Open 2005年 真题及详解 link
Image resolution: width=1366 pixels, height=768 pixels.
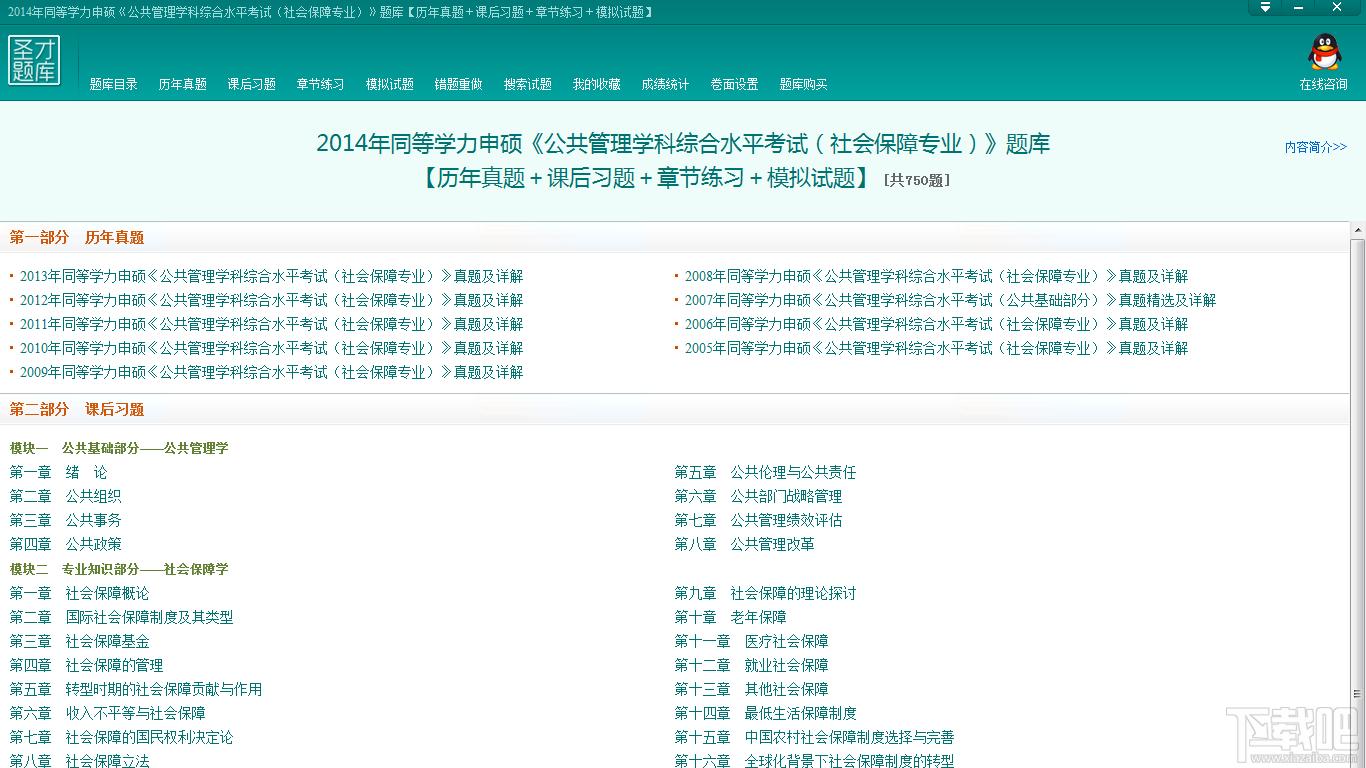936,349
